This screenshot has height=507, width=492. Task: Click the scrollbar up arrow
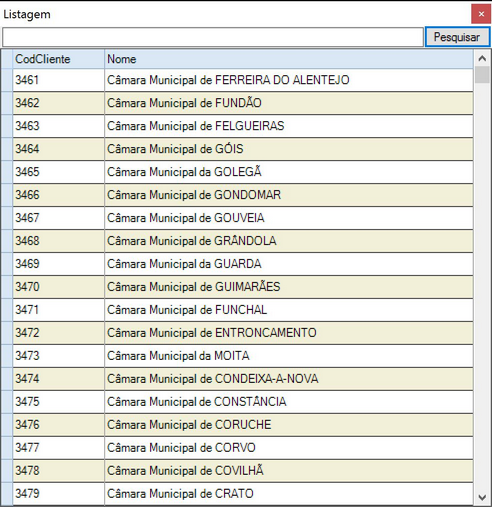click(482, 59)
